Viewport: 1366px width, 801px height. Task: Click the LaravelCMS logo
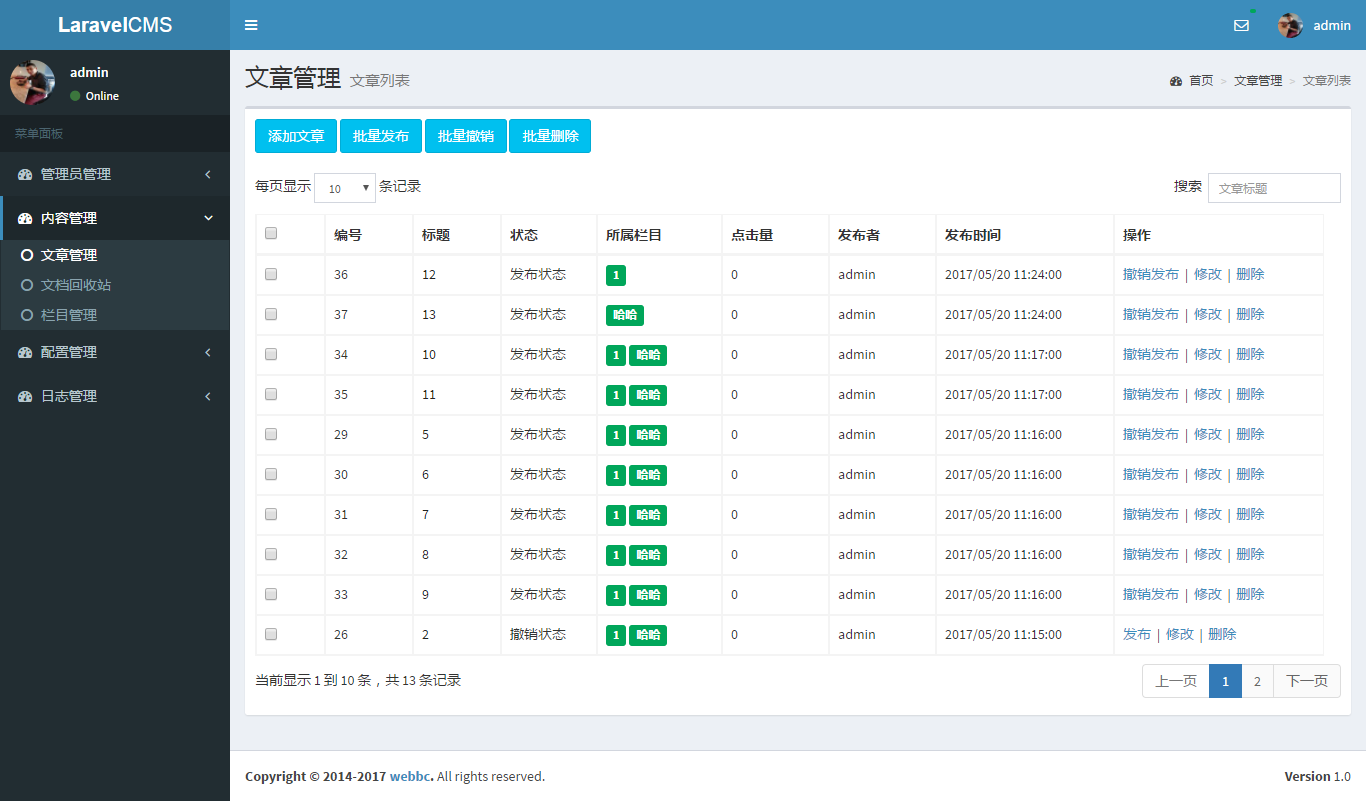(x=115, y=25)
